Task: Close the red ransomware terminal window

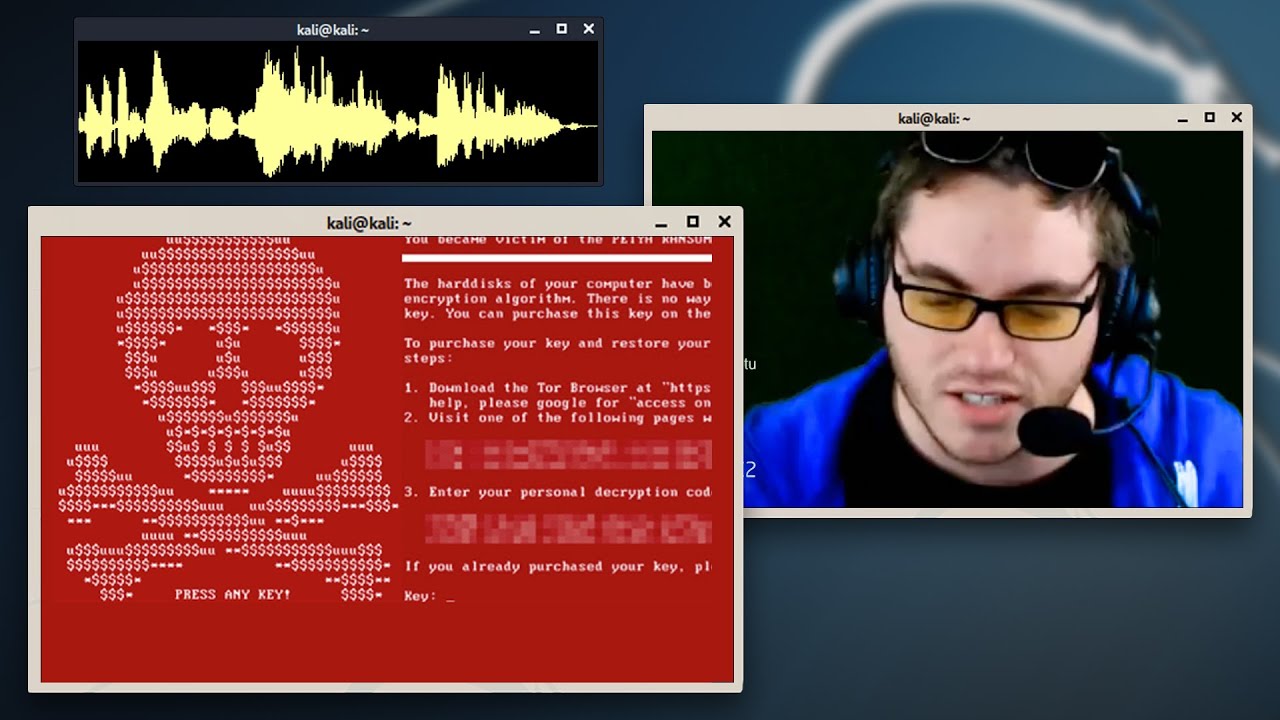Action: point(724,222)
